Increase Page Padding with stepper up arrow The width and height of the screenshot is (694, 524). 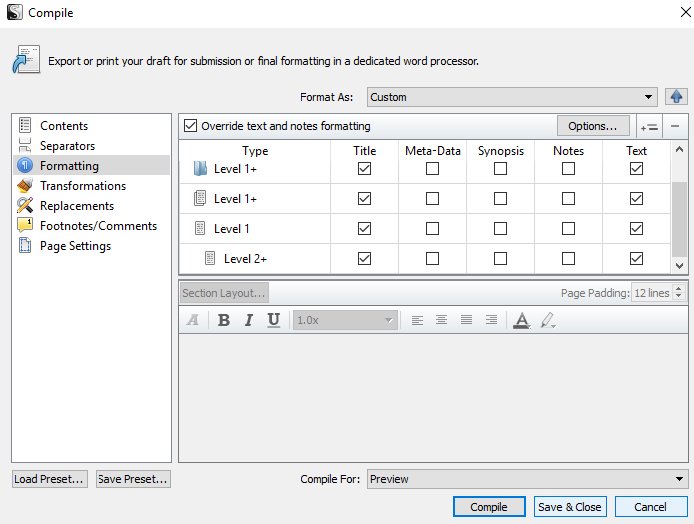click(x=679, y=288)
